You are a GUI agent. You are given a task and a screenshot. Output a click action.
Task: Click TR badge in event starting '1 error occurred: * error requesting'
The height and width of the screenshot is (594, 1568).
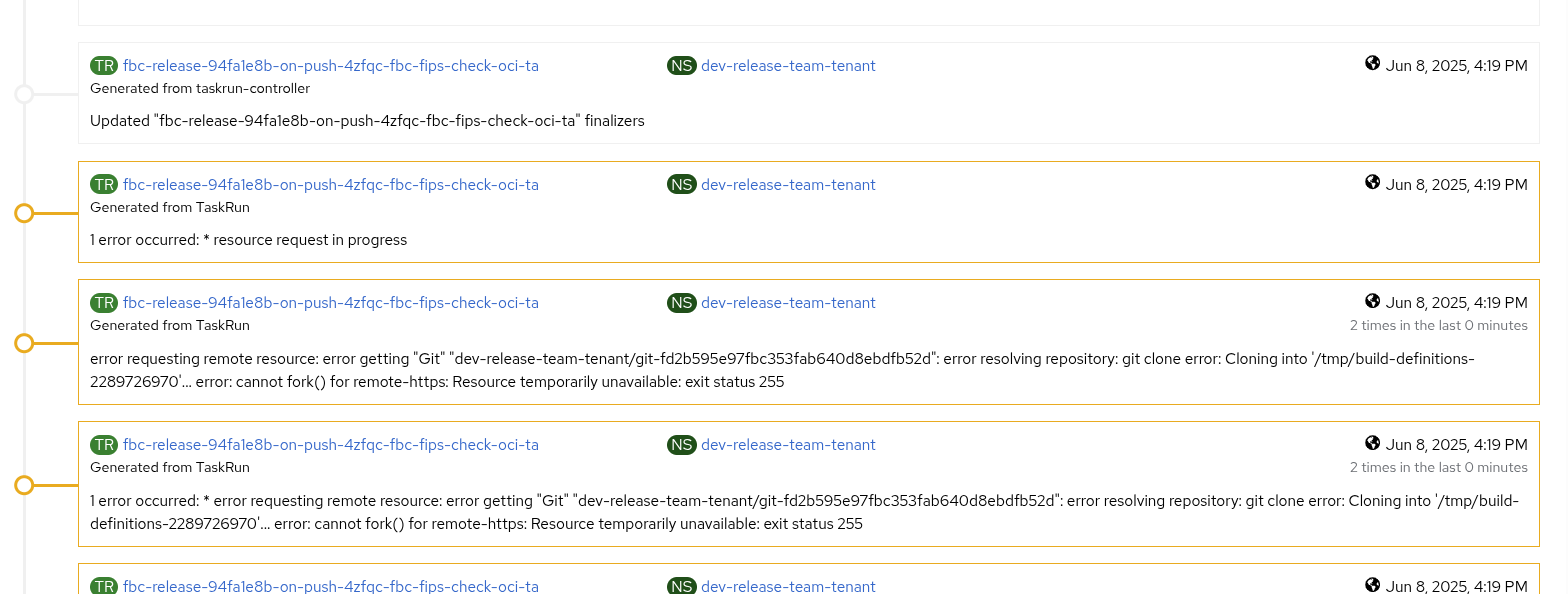point(104,445)
